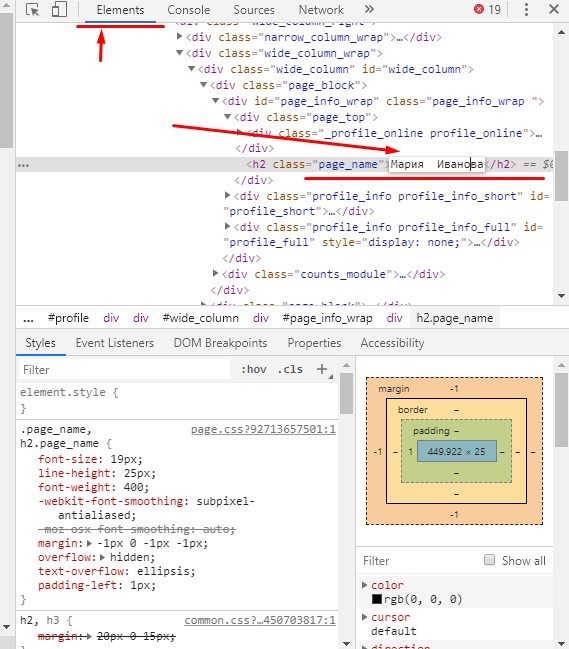Viewport: 569px width, 649px height.
Task: Open the more tabs chevron
Action: 369,9
